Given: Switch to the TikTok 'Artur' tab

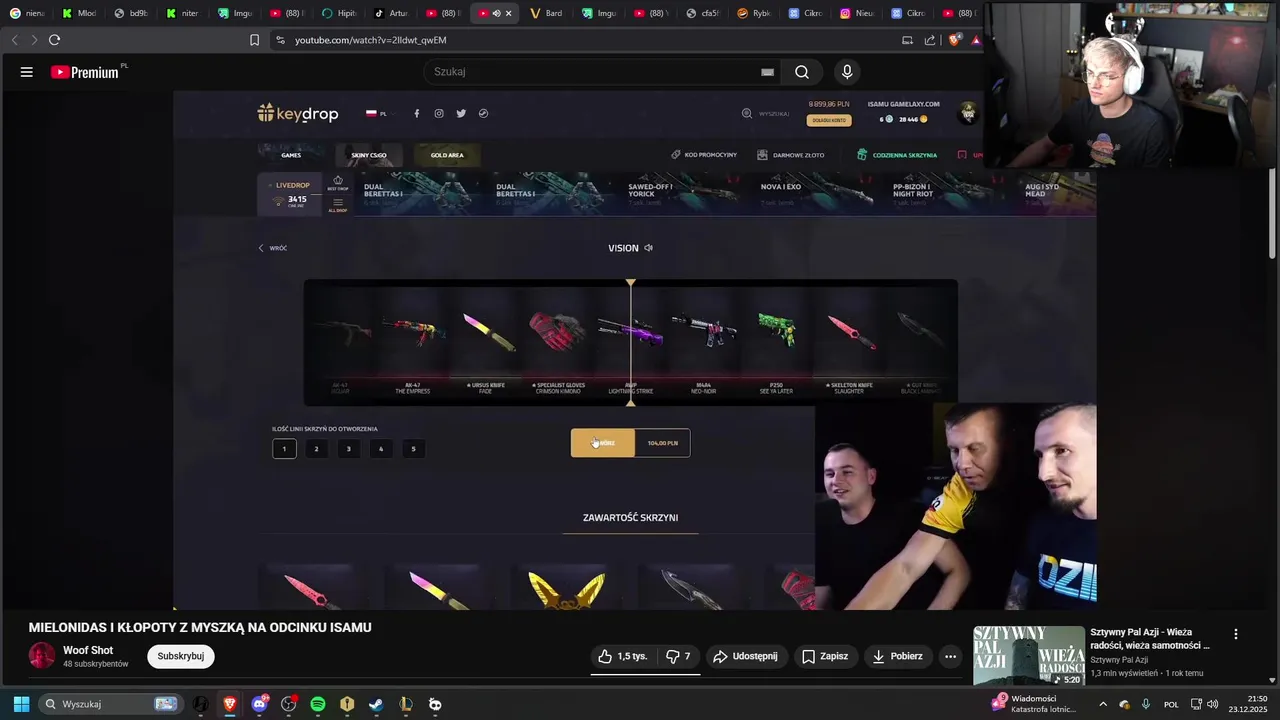Looking at the screenshot, I should 391,13.
